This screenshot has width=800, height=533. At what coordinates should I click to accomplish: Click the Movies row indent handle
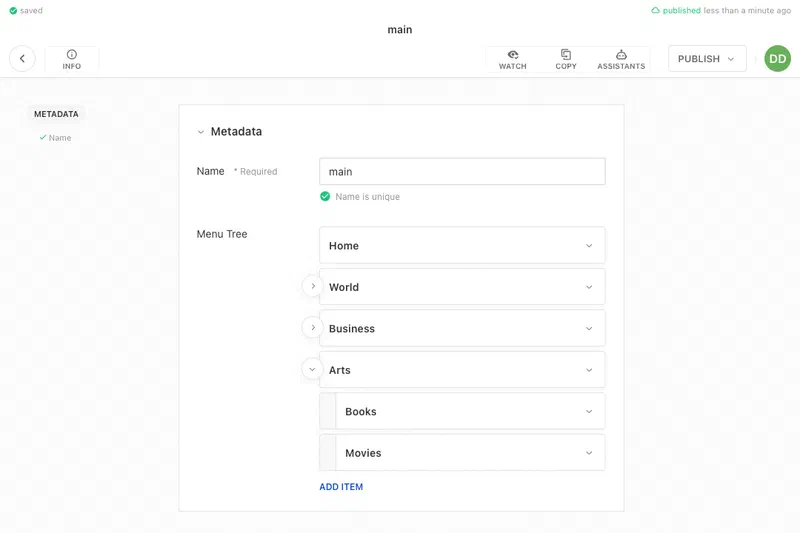328,452
